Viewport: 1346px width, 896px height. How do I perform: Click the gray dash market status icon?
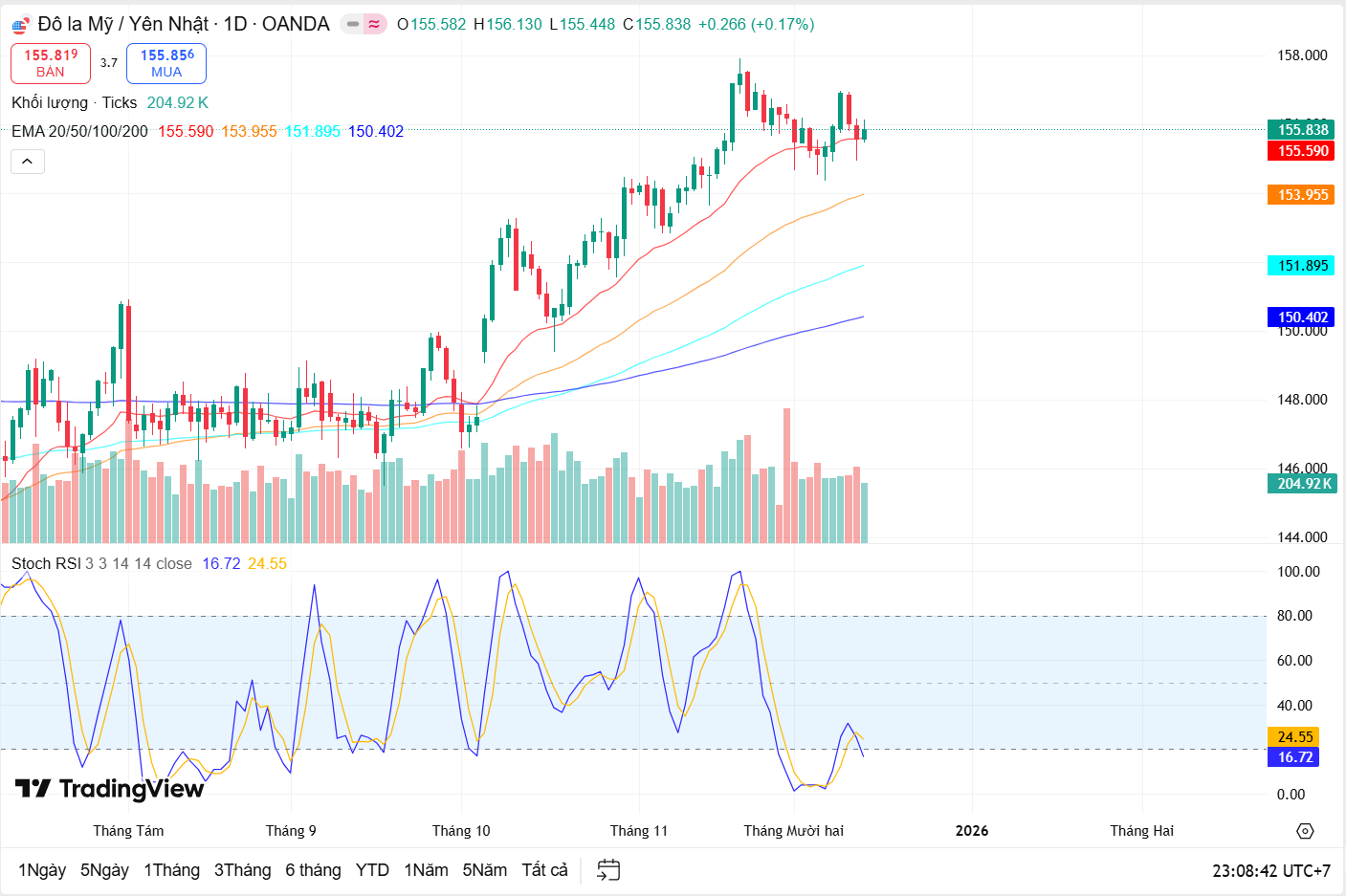(x=353, y=24)
